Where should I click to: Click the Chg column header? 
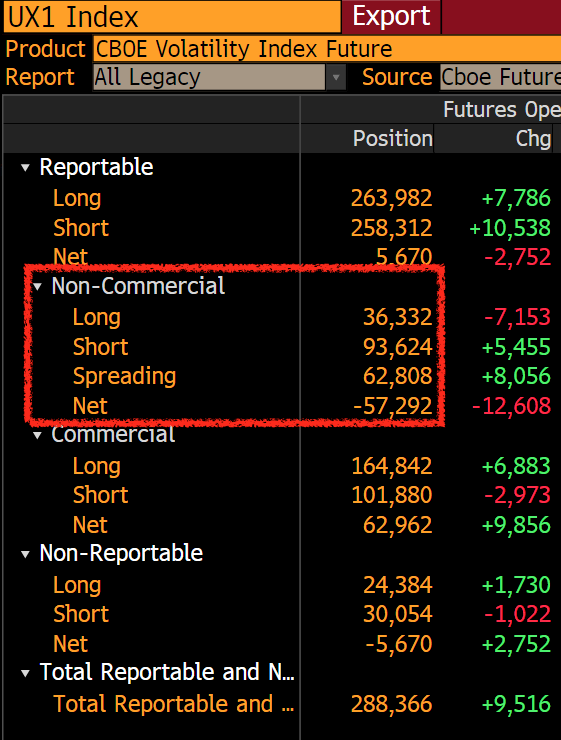pos(533,139)
